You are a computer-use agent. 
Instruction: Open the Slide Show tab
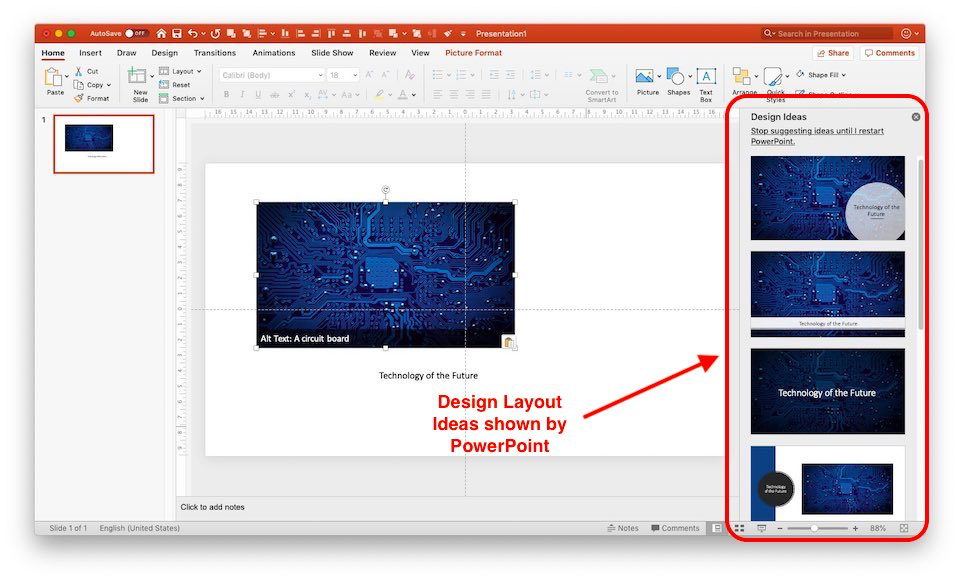(x=332, y=53)
